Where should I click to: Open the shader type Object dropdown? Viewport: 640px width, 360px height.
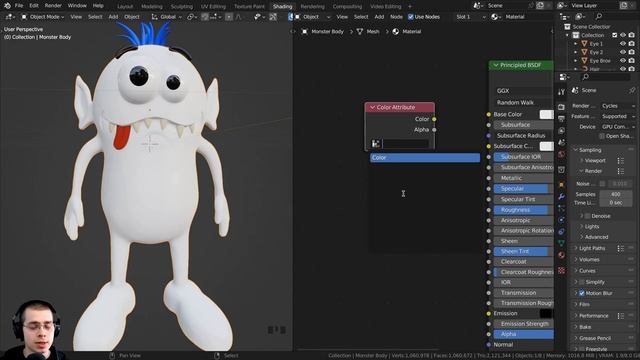click(x=312, y=17)
